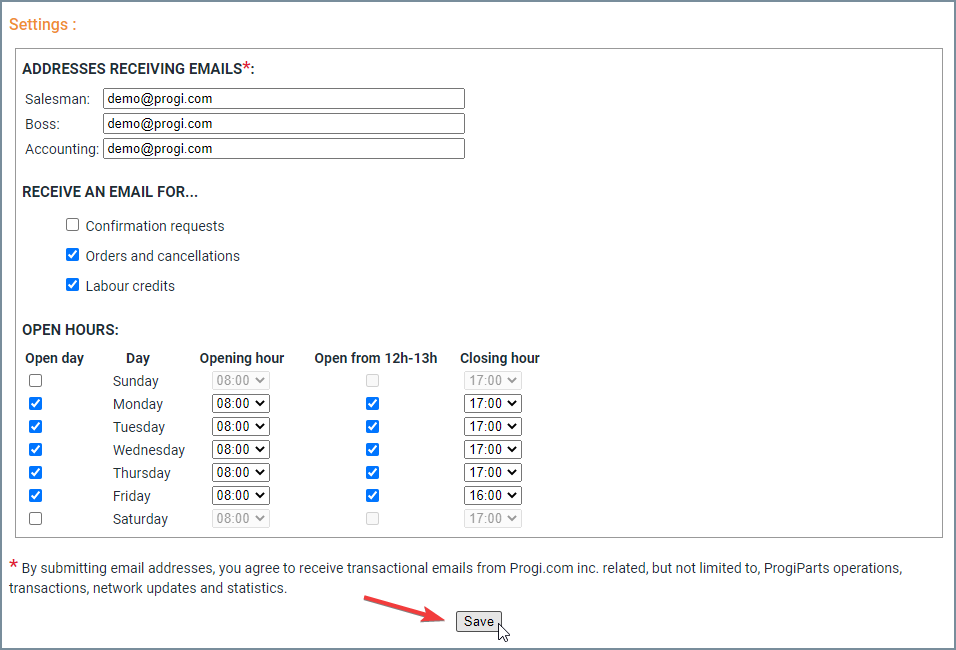Uncheck Monday's Open day checkbox
This screenshot has height=650, width=956.
pos(35,403)
